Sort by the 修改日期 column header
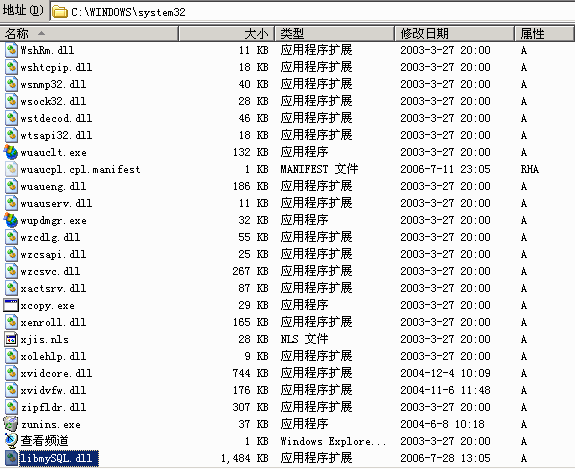Image resolution: width=575 pixels, height=469 pixels. (454, 34)
